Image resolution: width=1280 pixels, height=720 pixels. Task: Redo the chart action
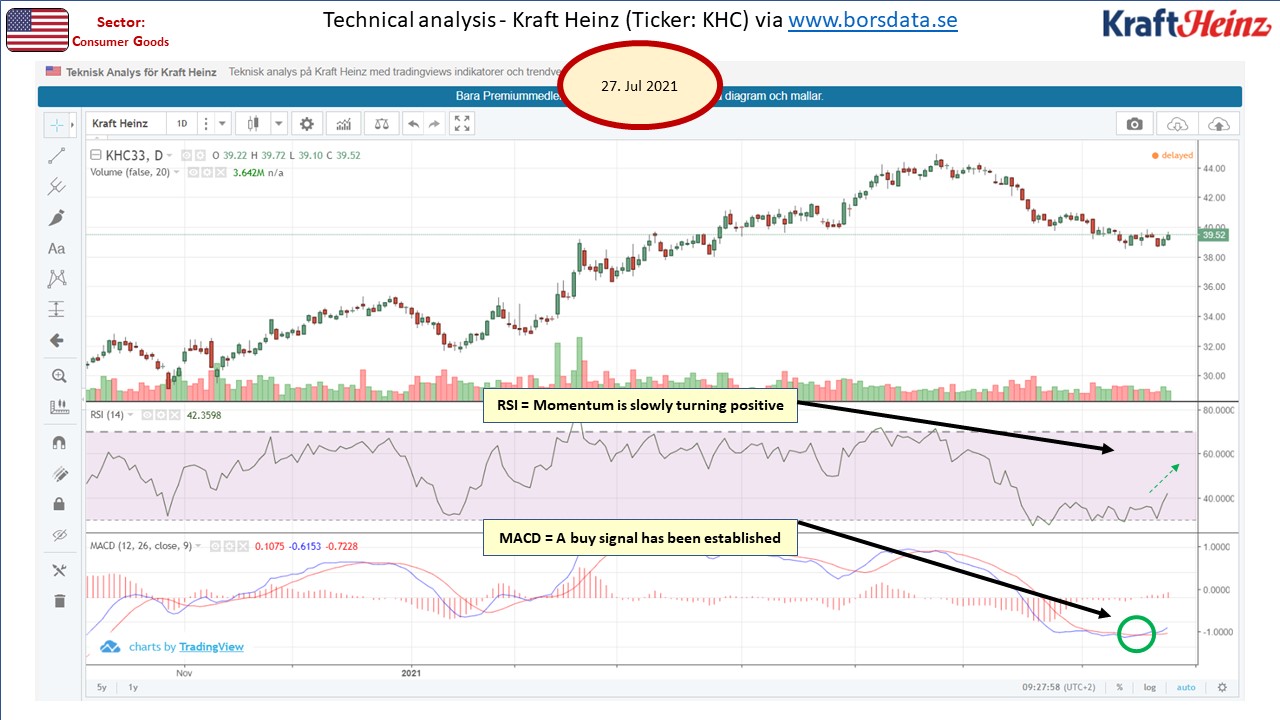pyautogui.click(x=434, y=124)
